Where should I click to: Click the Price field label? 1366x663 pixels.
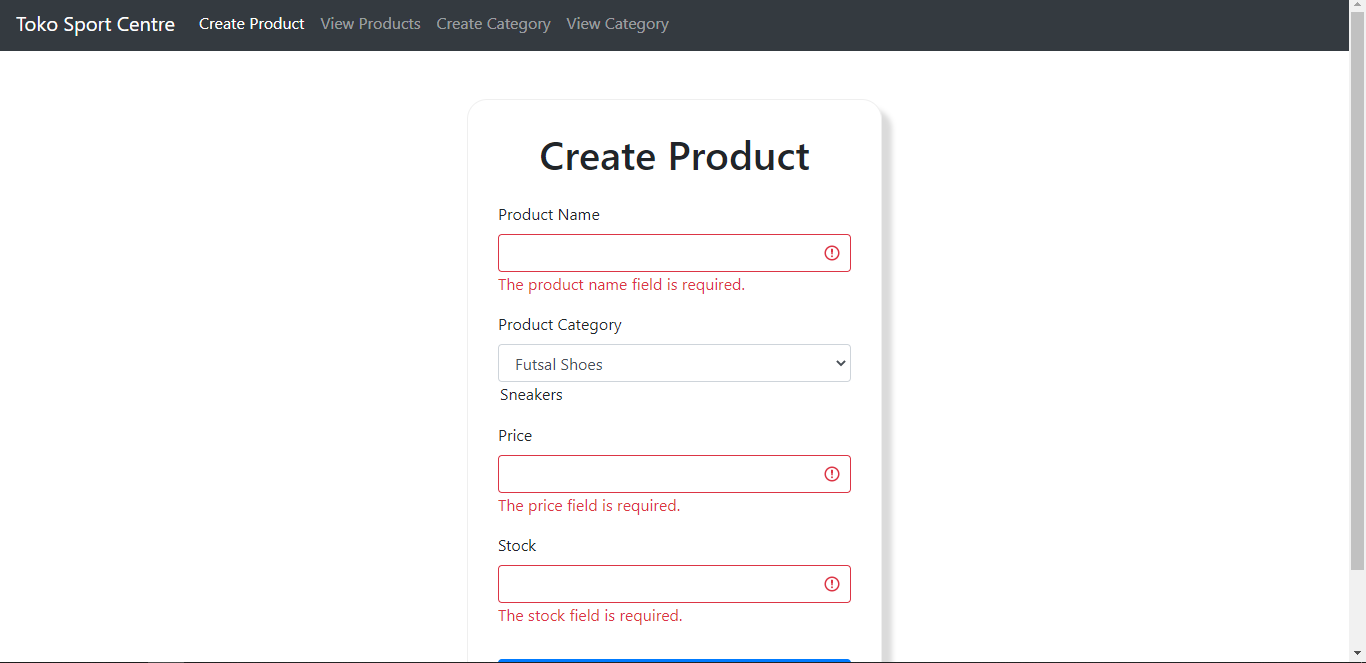(x=515, y=436)
